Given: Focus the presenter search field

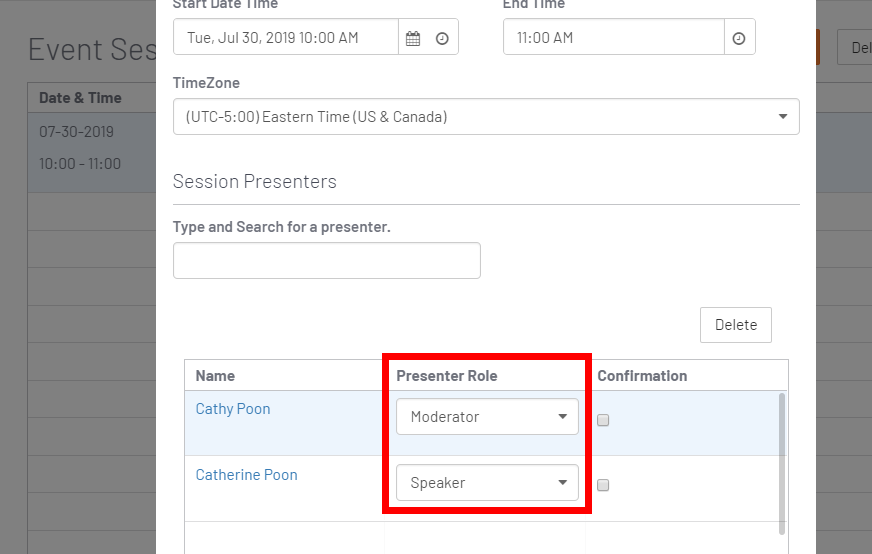Looking at the screenshot, I should click(x=326, y=260).
